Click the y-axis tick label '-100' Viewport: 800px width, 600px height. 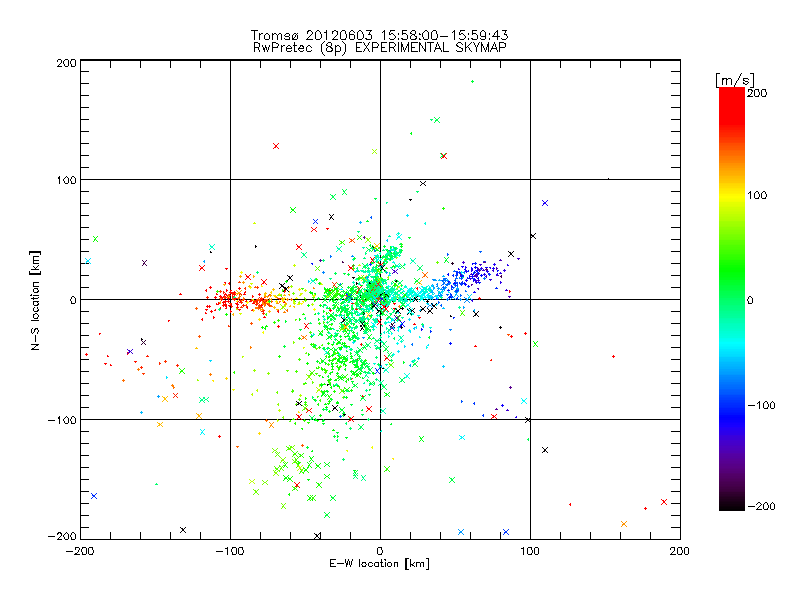point(62,420)
